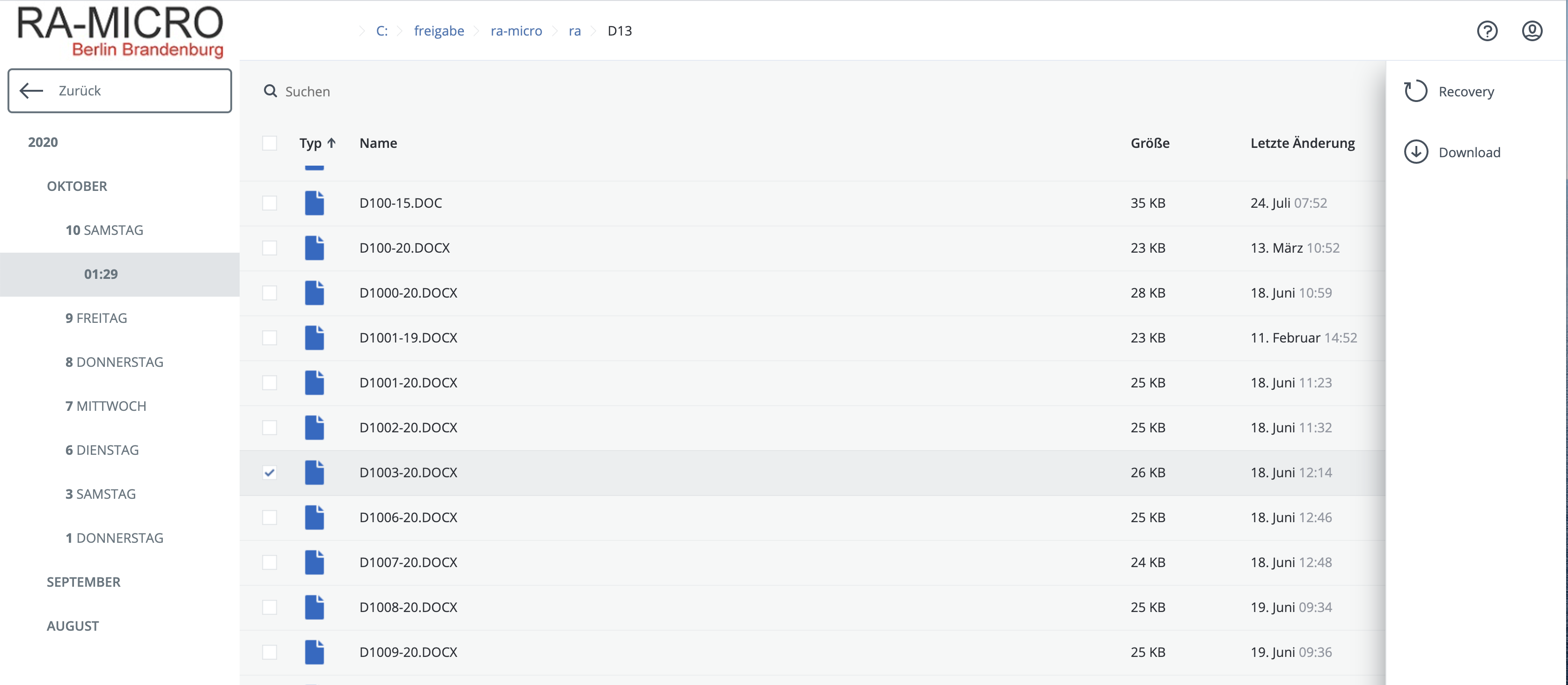
Task: Sort by Letzte Änderung column header
Action: (x=1302, y=143)
